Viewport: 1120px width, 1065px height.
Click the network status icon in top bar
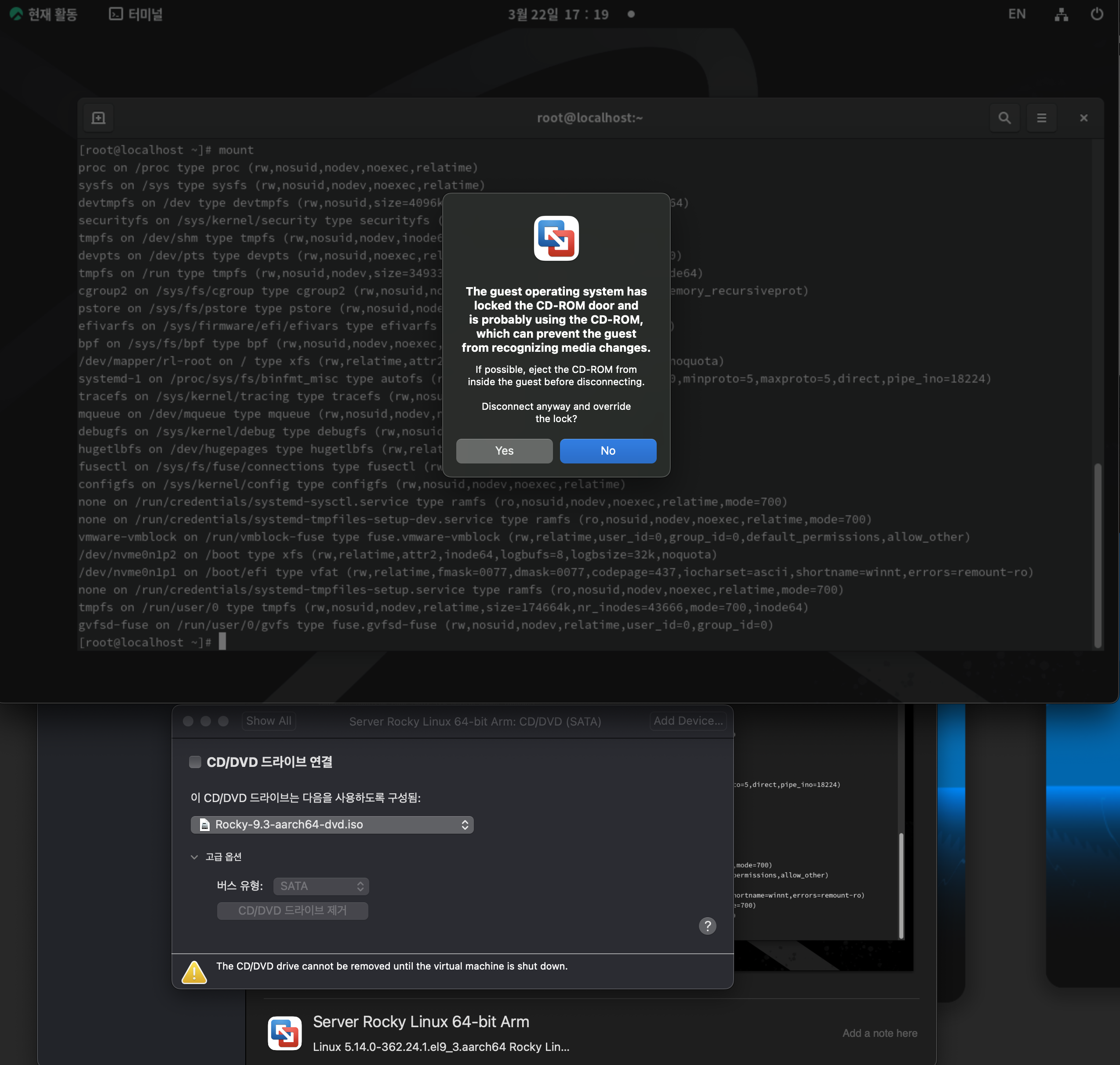(x=1061, y=15)
